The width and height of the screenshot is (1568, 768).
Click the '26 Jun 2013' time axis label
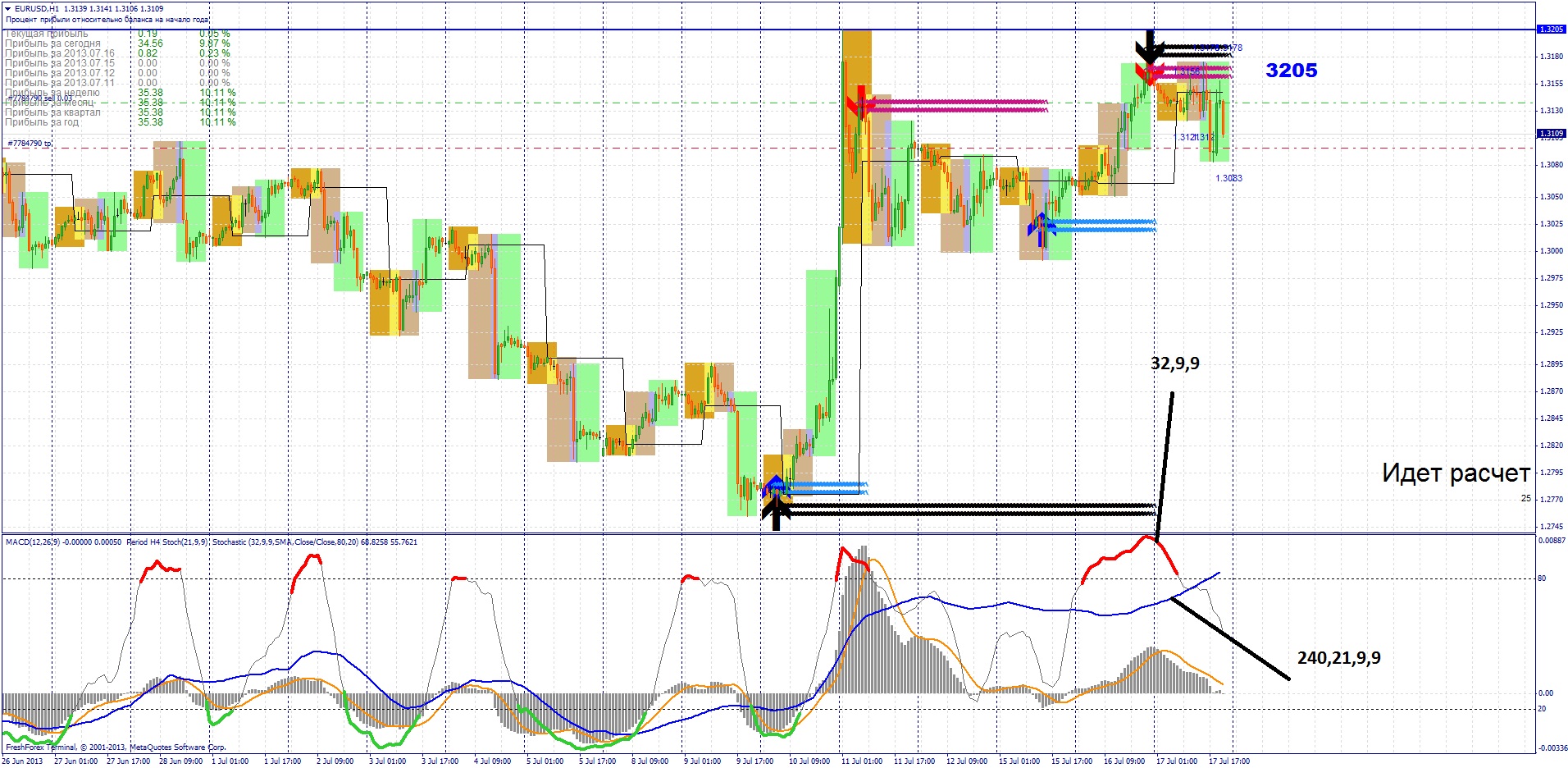pyautogui.click(x=22, y=761)
